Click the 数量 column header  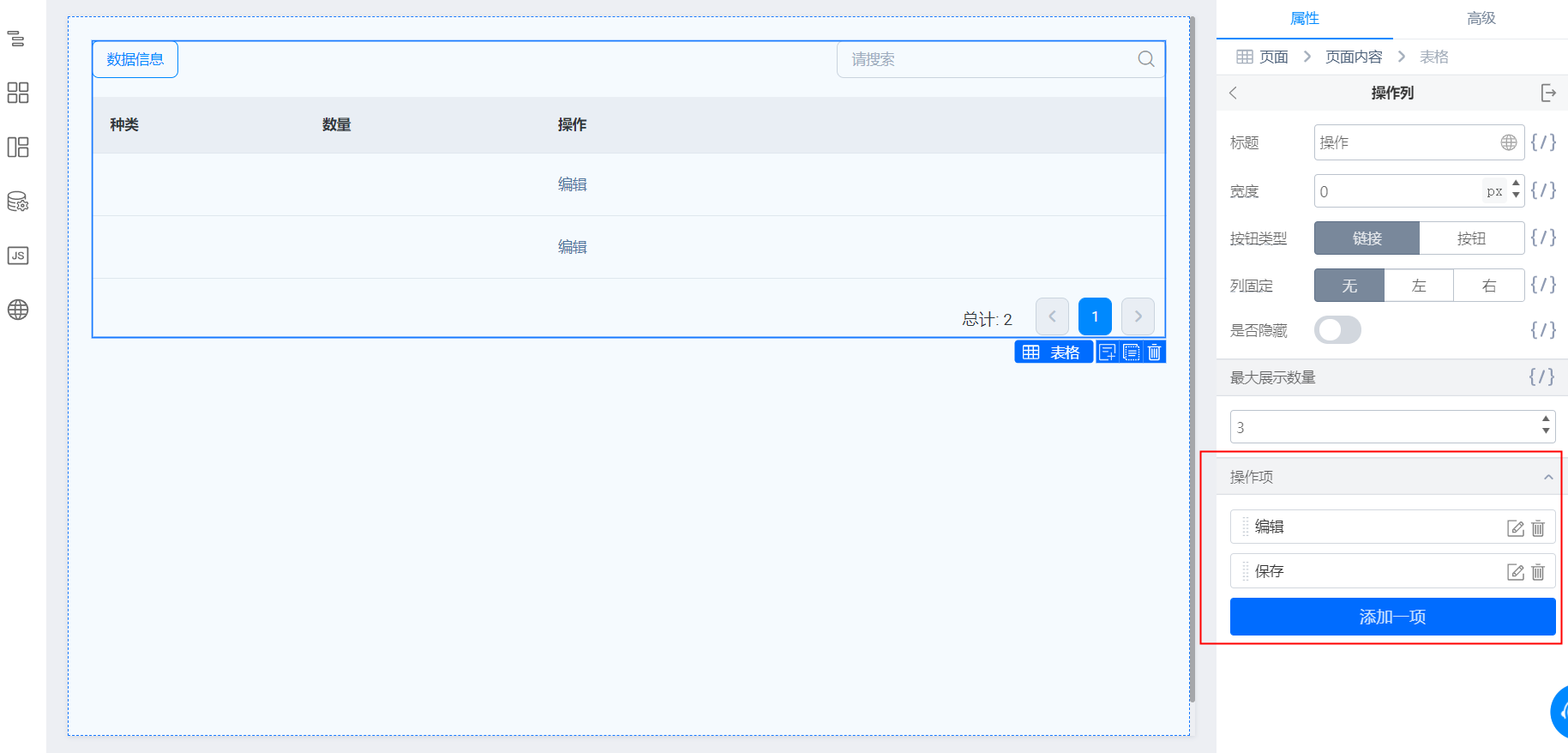[x=336, y=125]
